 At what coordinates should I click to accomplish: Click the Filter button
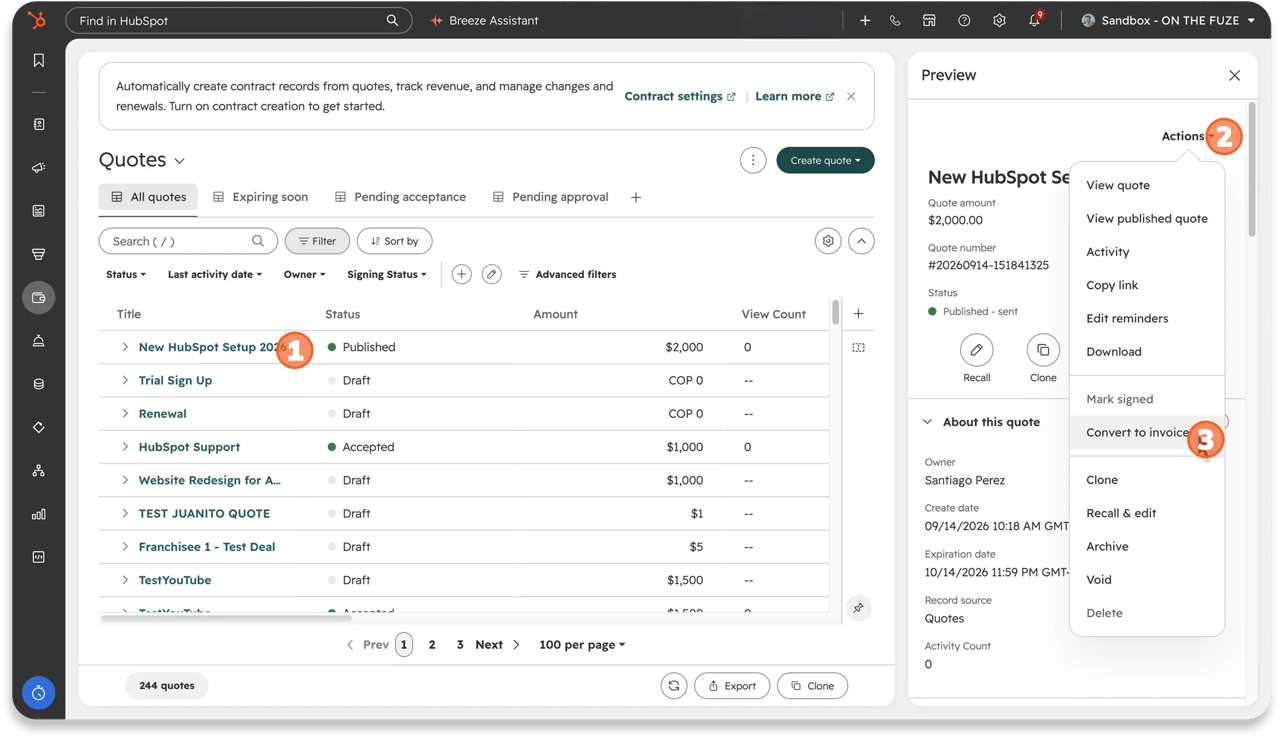(x=317, y=241)
